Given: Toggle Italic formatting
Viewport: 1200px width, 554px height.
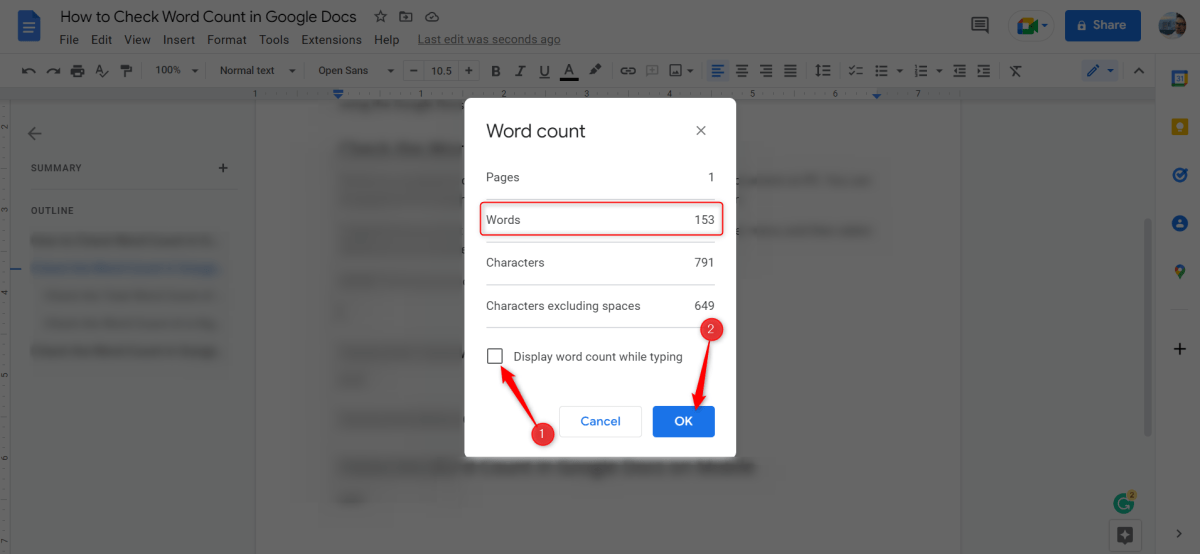Looking at the screenshot, I should tap(520, 71).
